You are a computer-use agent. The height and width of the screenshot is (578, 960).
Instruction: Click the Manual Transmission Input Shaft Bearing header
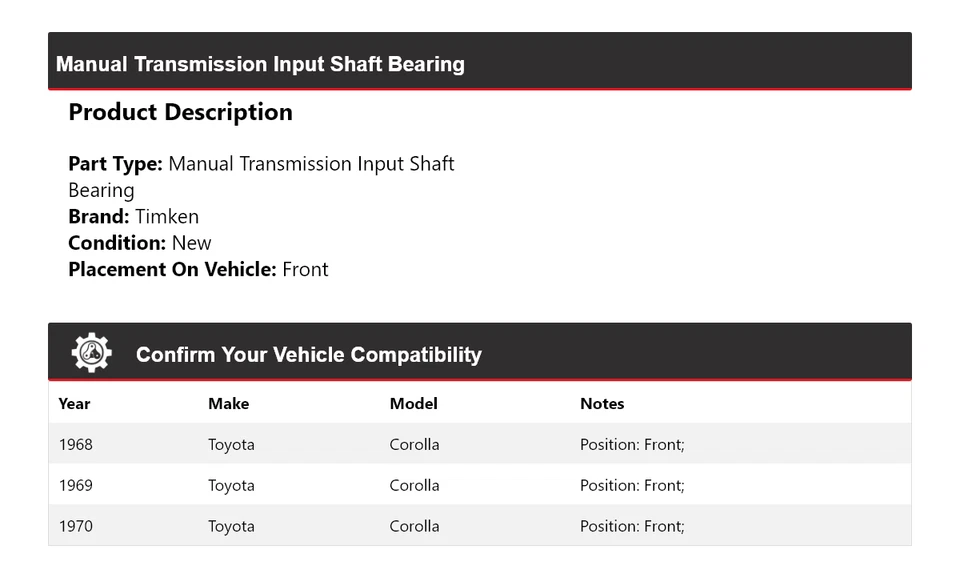coord(260,64)
